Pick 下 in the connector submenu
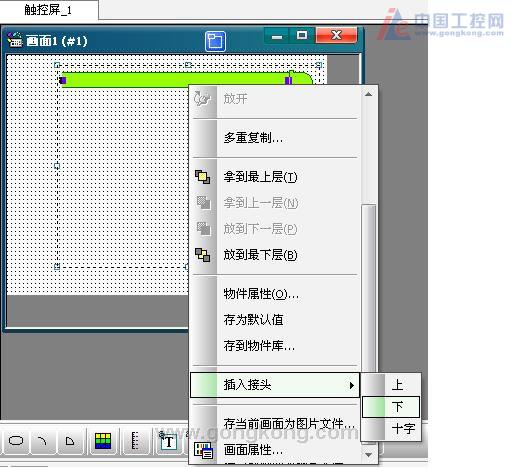The width and height of the screenshot is (513, 468). [x=391, y=407]
